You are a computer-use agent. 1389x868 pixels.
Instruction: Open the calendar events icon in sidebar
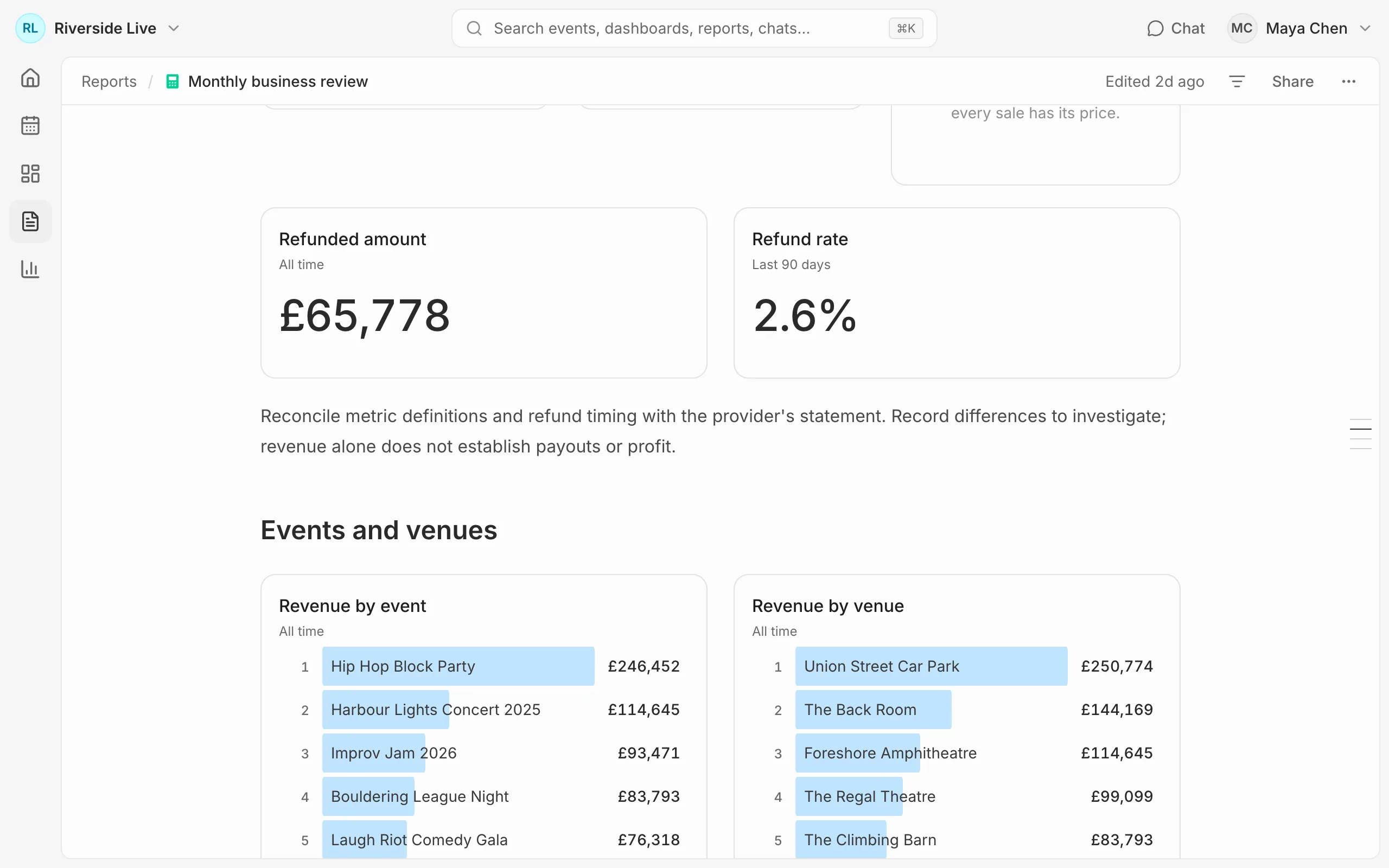click(x=30, y=125)
